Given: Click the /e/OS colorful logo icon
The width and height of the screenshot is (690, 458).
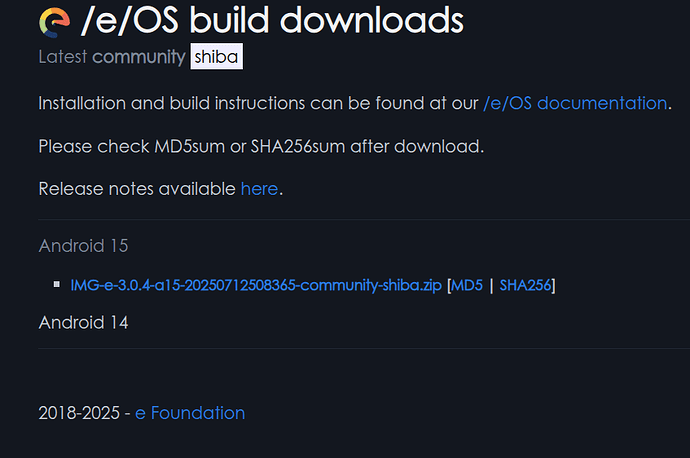Looking at the screenshot, I should [x=54, y=22].
